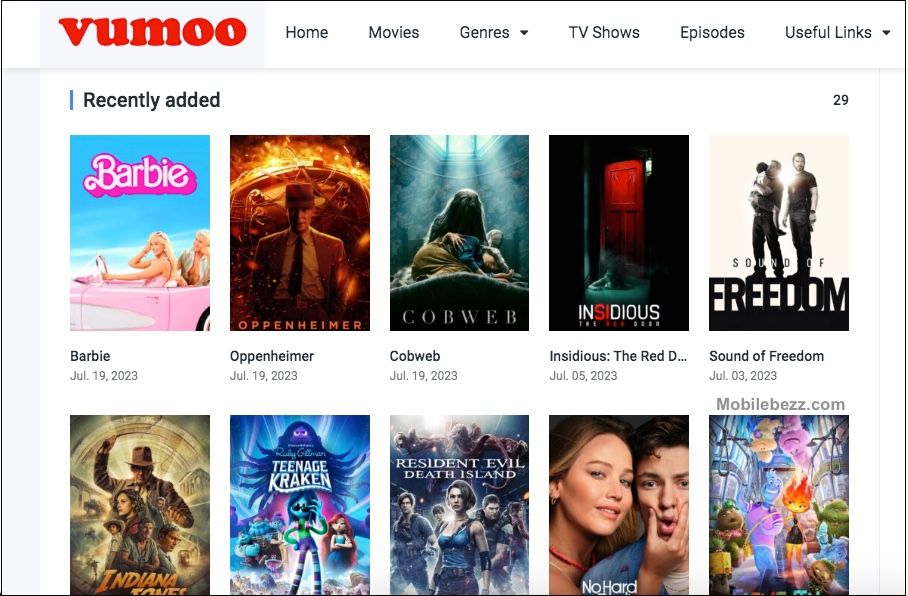Open the Insidious: The Red Door title link

[618, 356]
